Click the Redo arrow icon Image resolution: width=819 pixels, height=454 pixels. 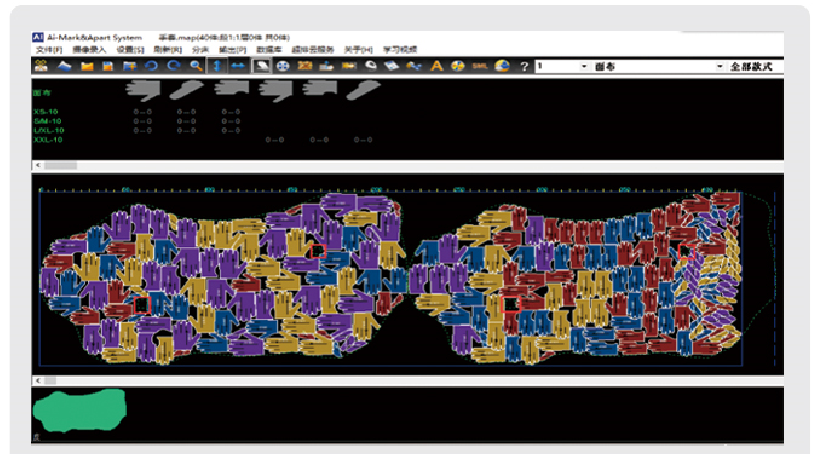[x=174, y=66]
